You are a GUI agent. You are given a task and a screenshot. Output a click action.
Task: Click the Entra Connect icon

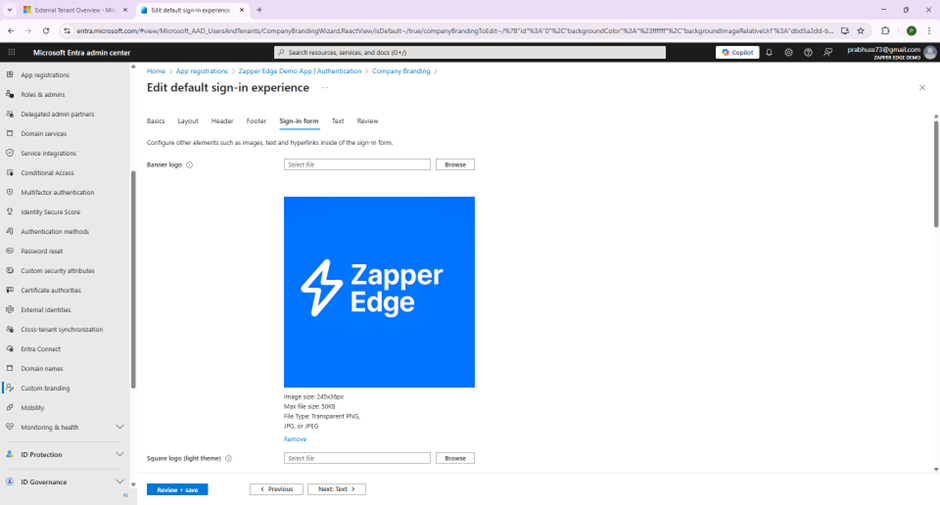click(10, 349)
